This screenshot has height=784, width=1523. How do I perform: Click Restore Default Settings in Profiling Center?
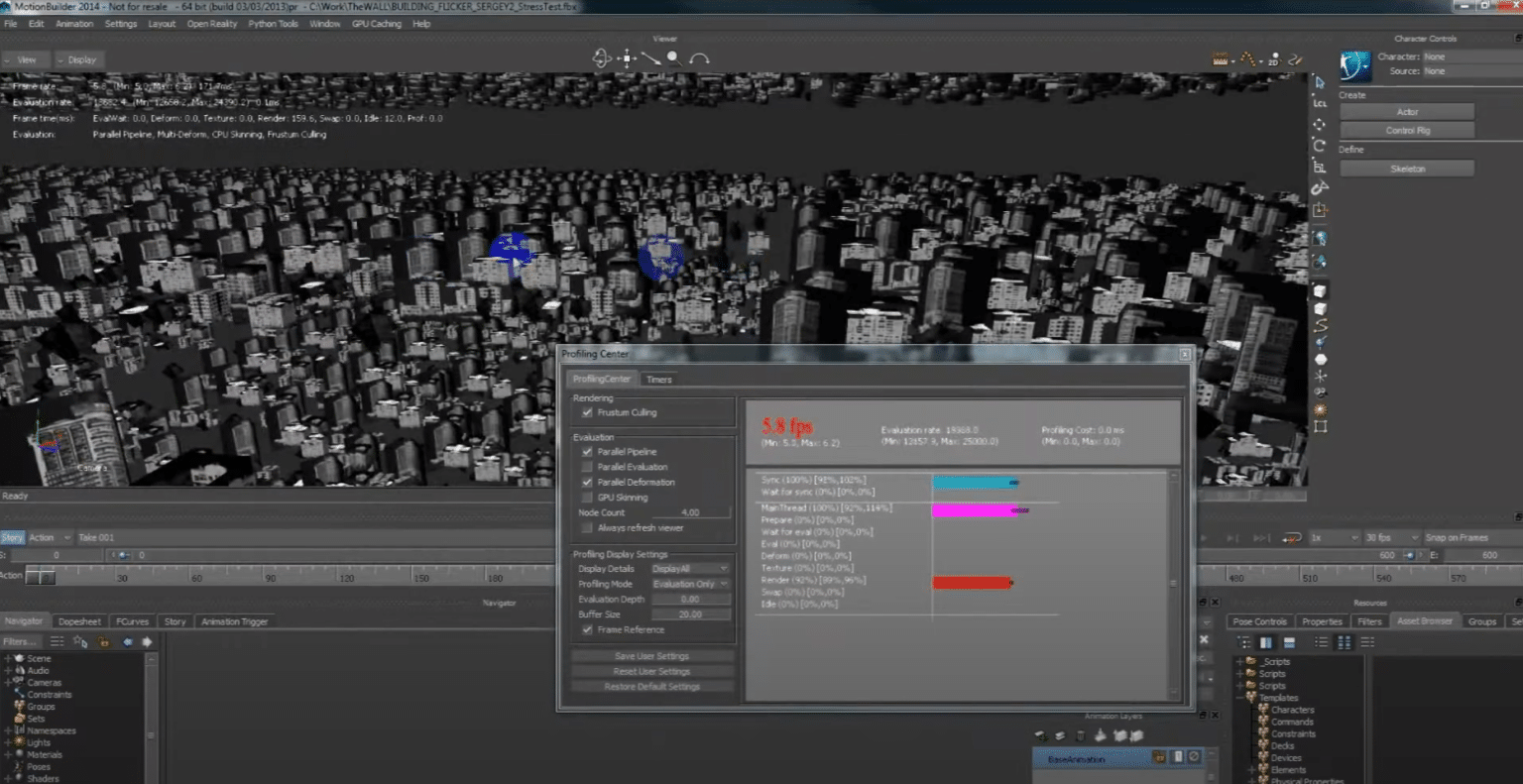[x=651, y=685]
